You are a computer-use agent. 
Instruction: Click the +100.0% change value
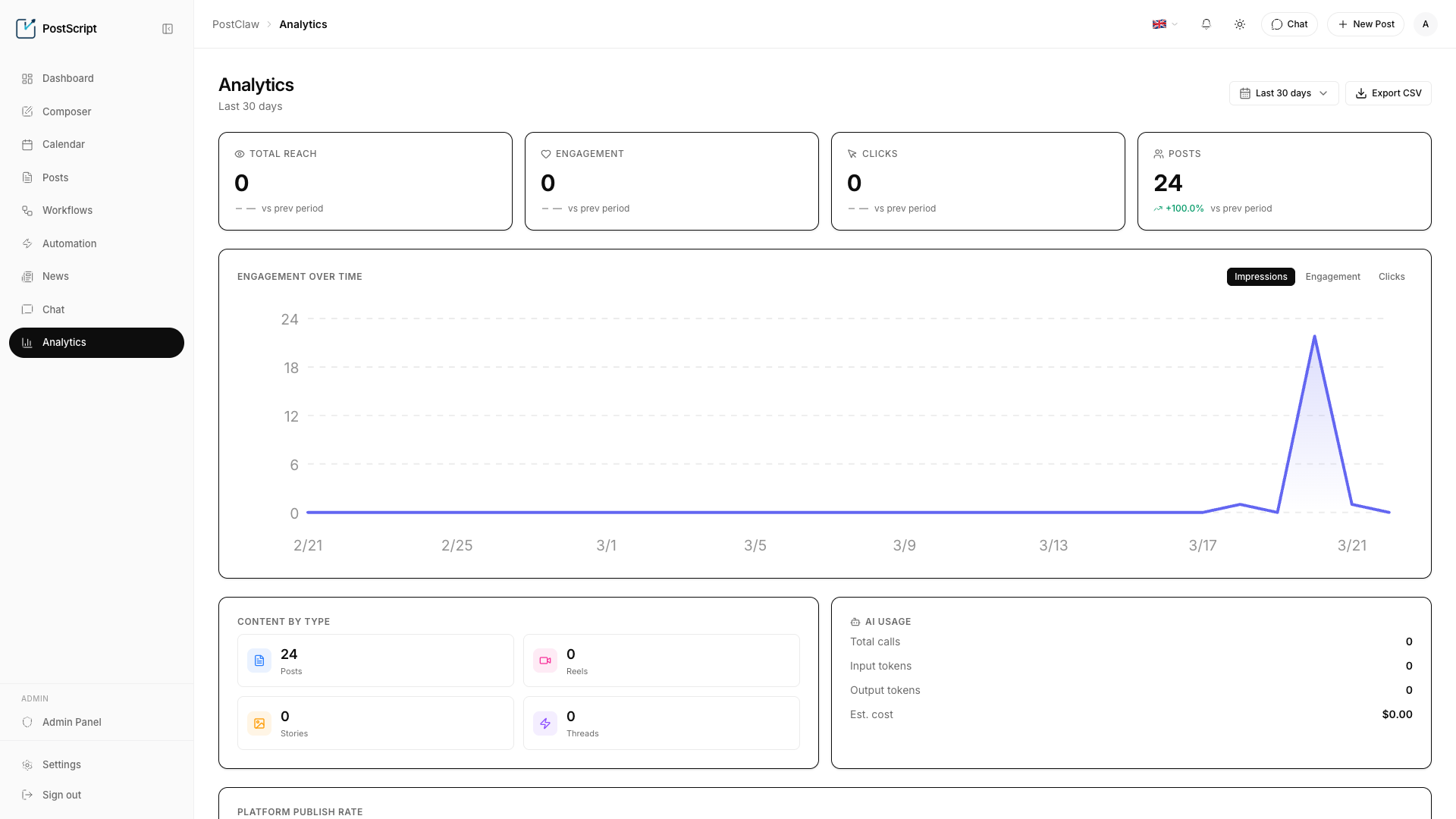tap(1185, 209)
